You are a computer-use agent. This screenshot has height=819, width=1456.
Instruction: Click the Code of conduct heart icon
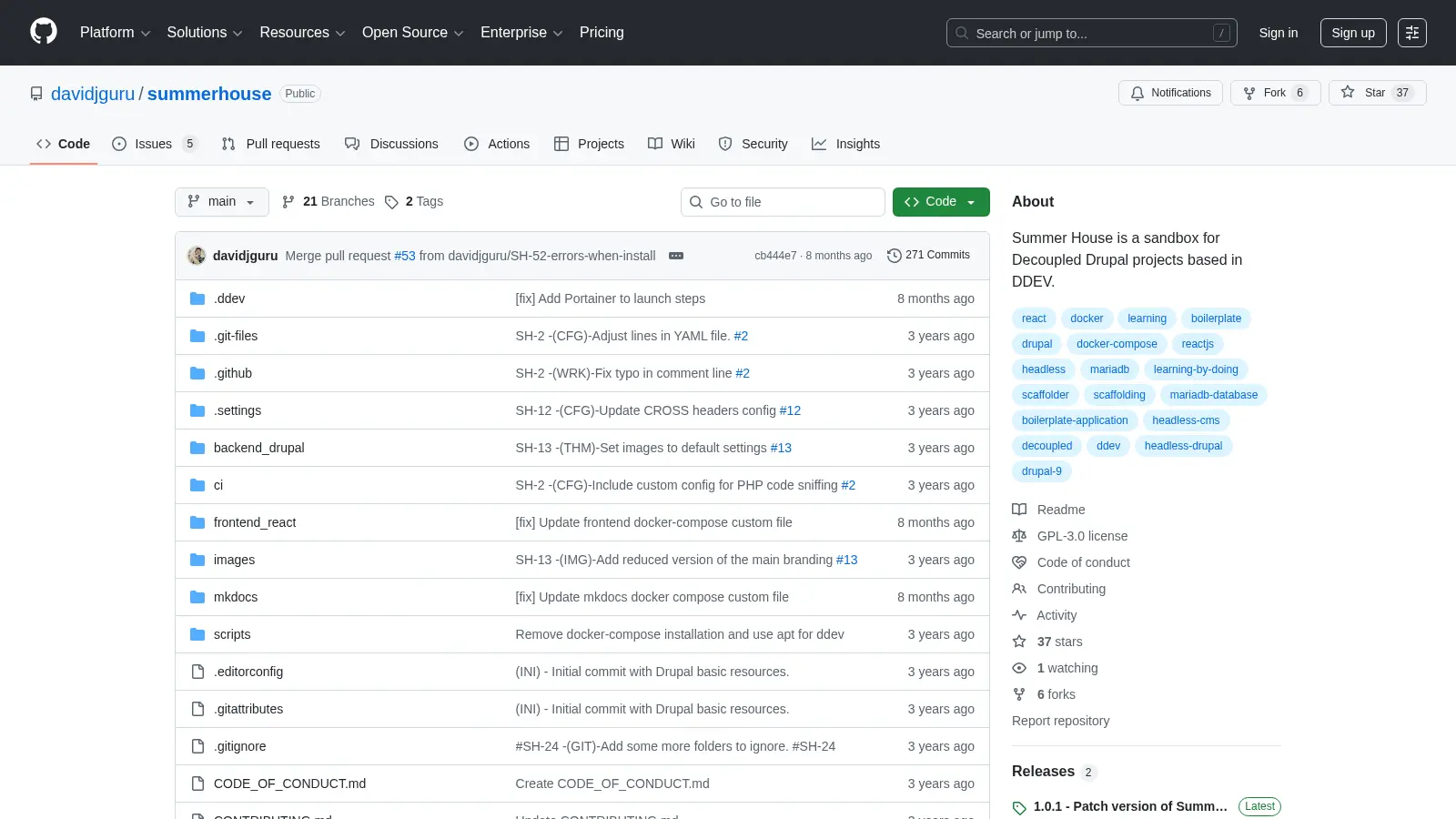(1019, 562)
